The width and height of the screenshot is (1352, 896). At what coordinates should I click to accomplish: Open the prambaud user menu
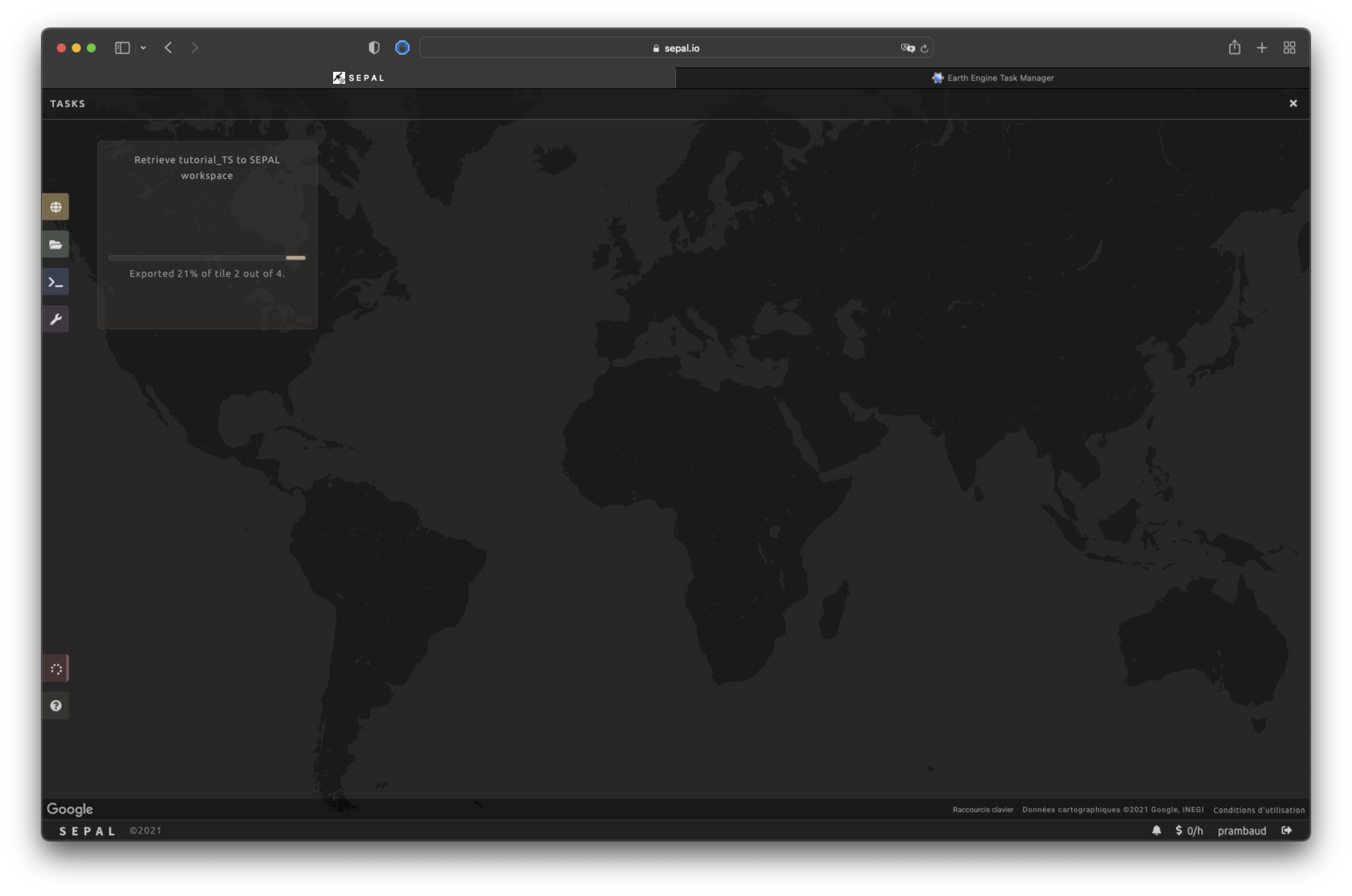click(1242, 831)
